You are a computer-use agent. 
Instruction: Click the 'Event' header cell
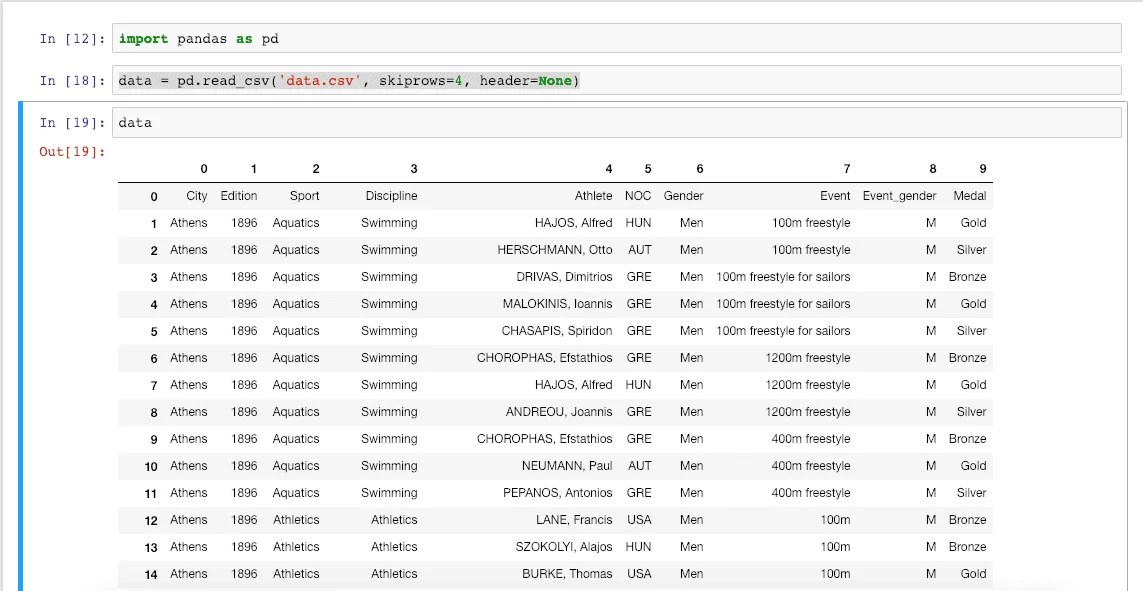pos(835,196)
